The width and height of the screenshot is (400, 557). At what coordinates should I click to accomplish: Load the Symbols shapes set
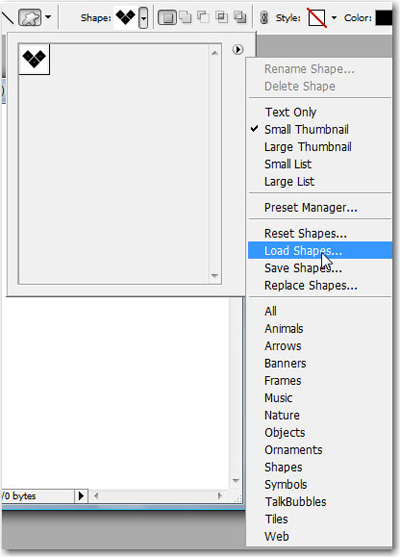coord(286,485)
